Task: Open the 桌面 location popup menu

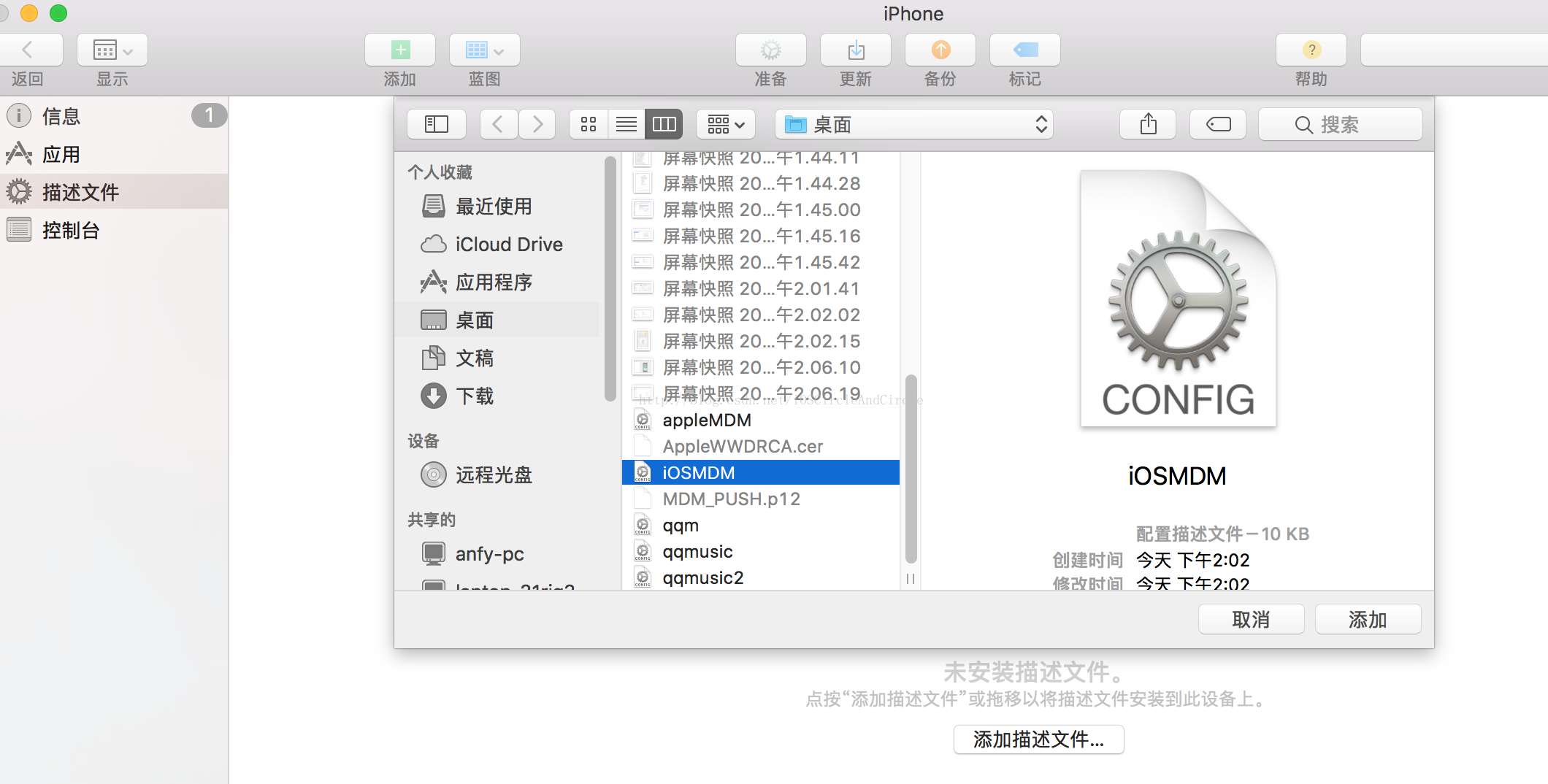Action: [914, 125]
